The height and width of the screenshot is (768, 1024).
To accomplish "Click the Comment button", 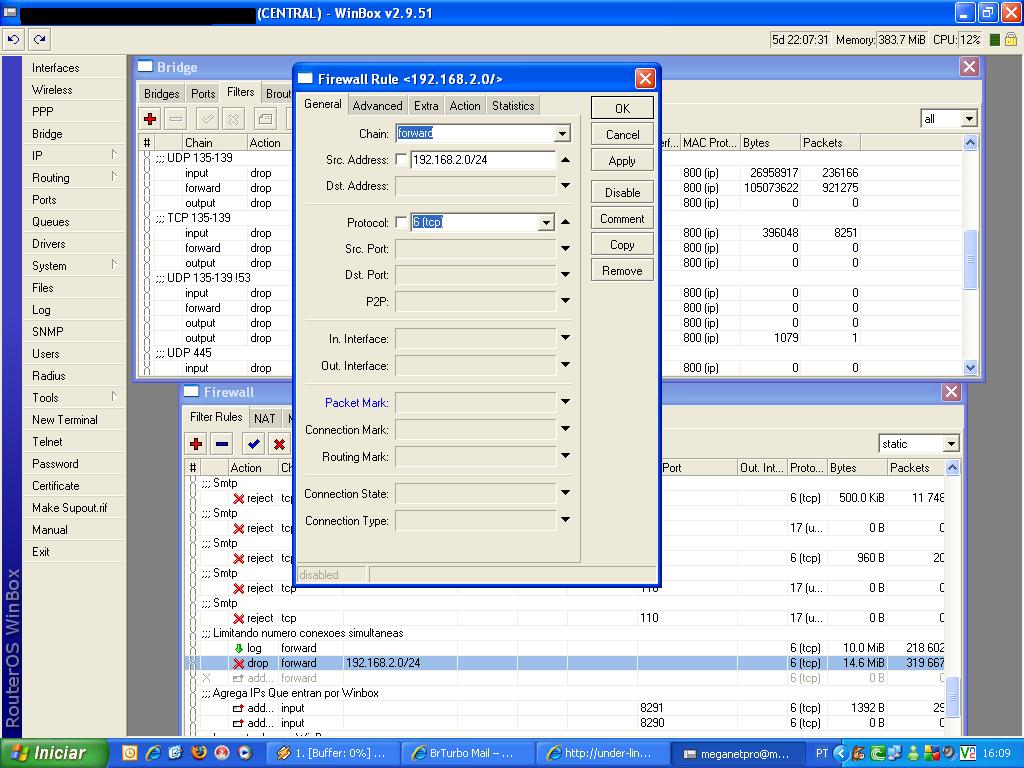I will (622, 219).
